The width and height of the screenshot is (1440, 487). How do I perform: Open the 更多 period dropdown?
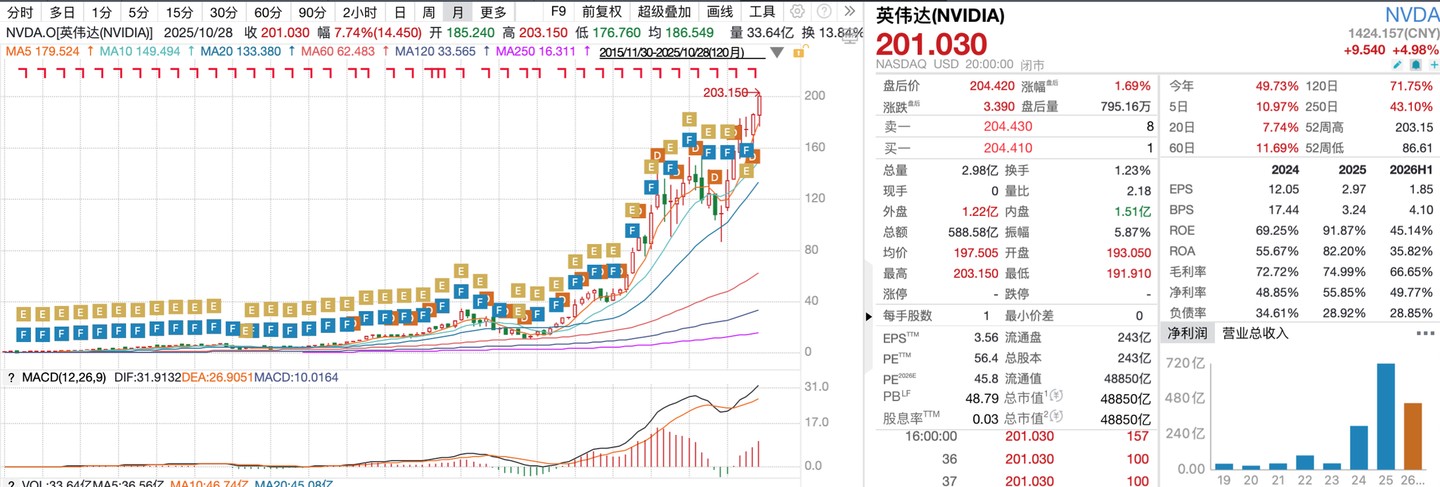493,13
